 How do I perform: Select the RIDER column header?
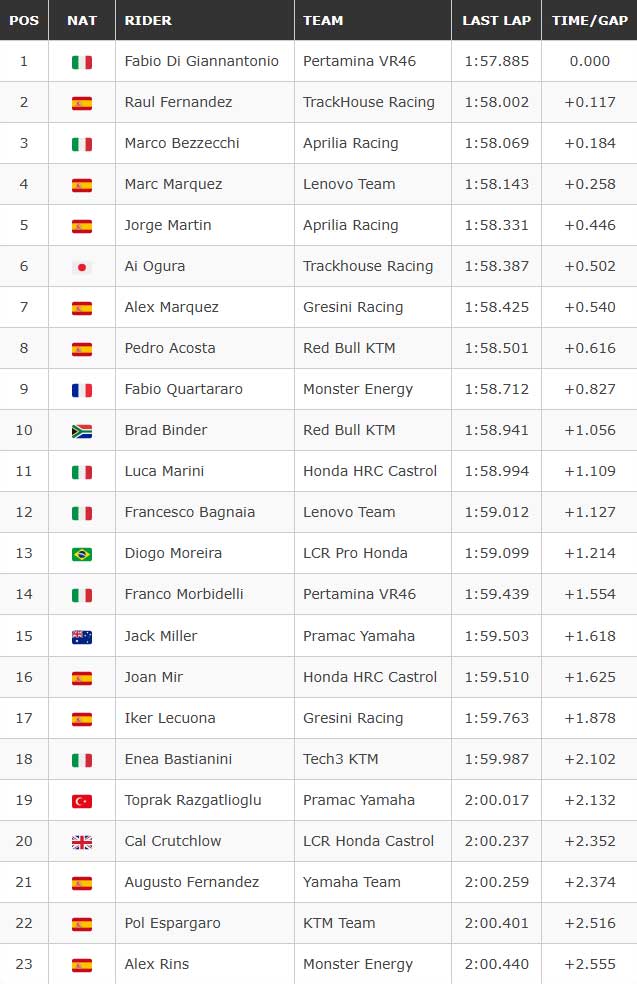148,21
